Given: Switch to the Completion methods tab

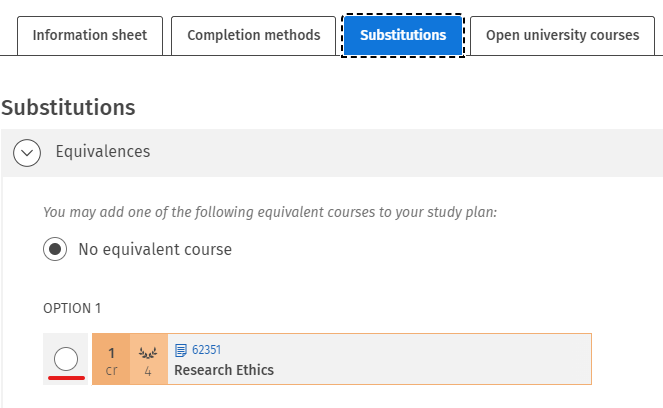Looking at the screenshot, I should (253, 35).
